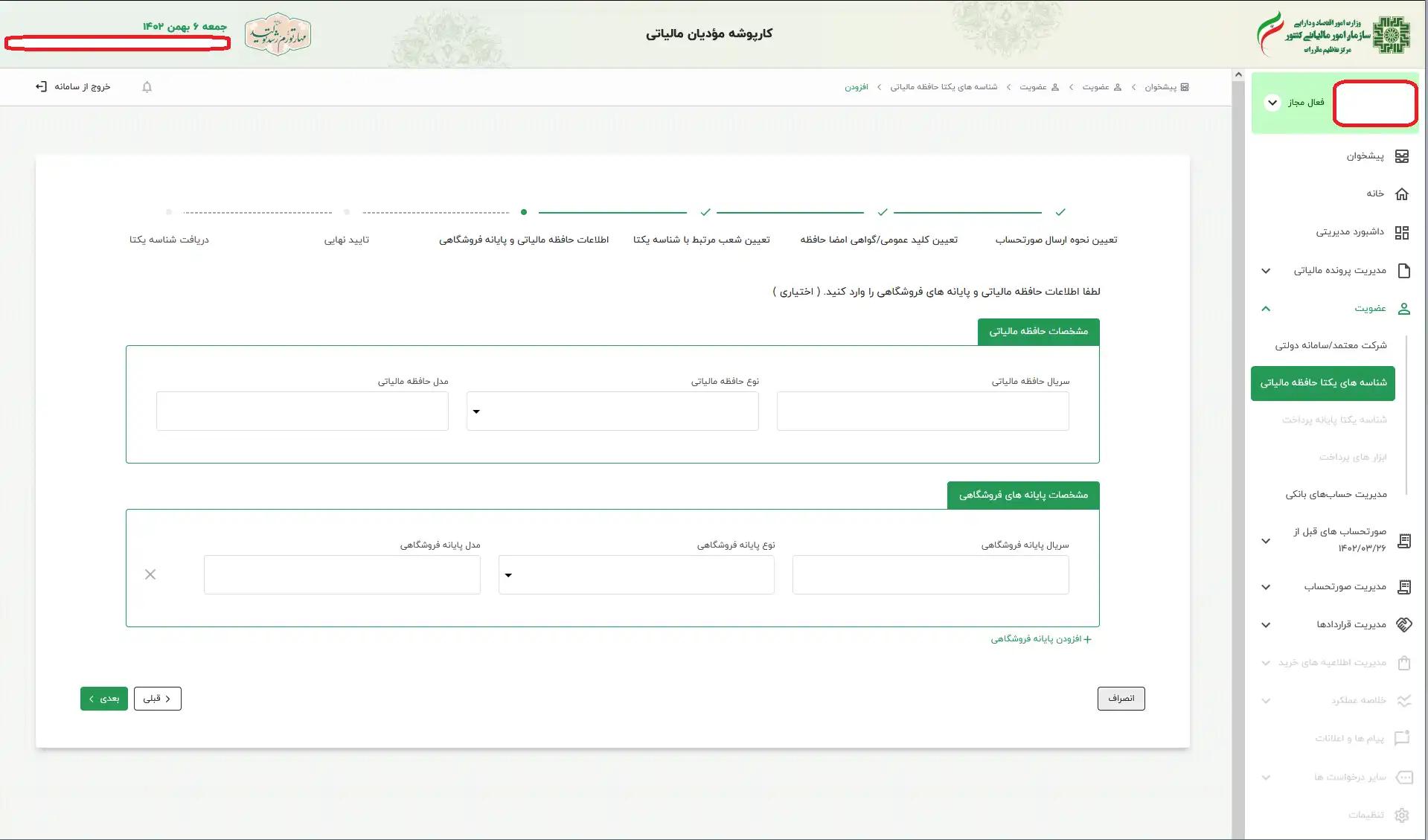Click the تایید نهایی step in the progress stepper

tap(345, 239)
